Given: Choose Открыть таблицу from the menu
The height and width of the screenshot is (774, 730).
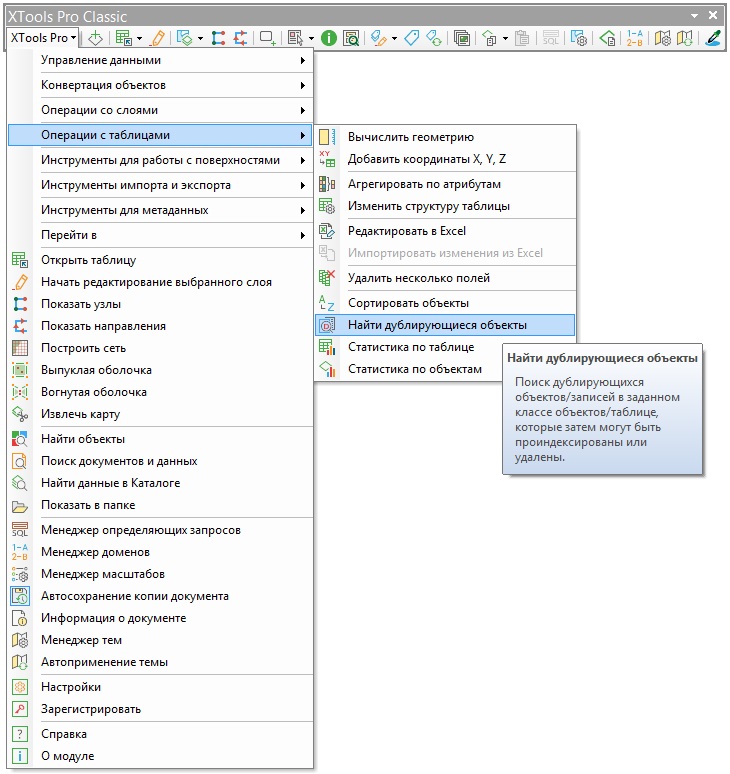Looking at the screenshot, I should (x=160, y=260).
